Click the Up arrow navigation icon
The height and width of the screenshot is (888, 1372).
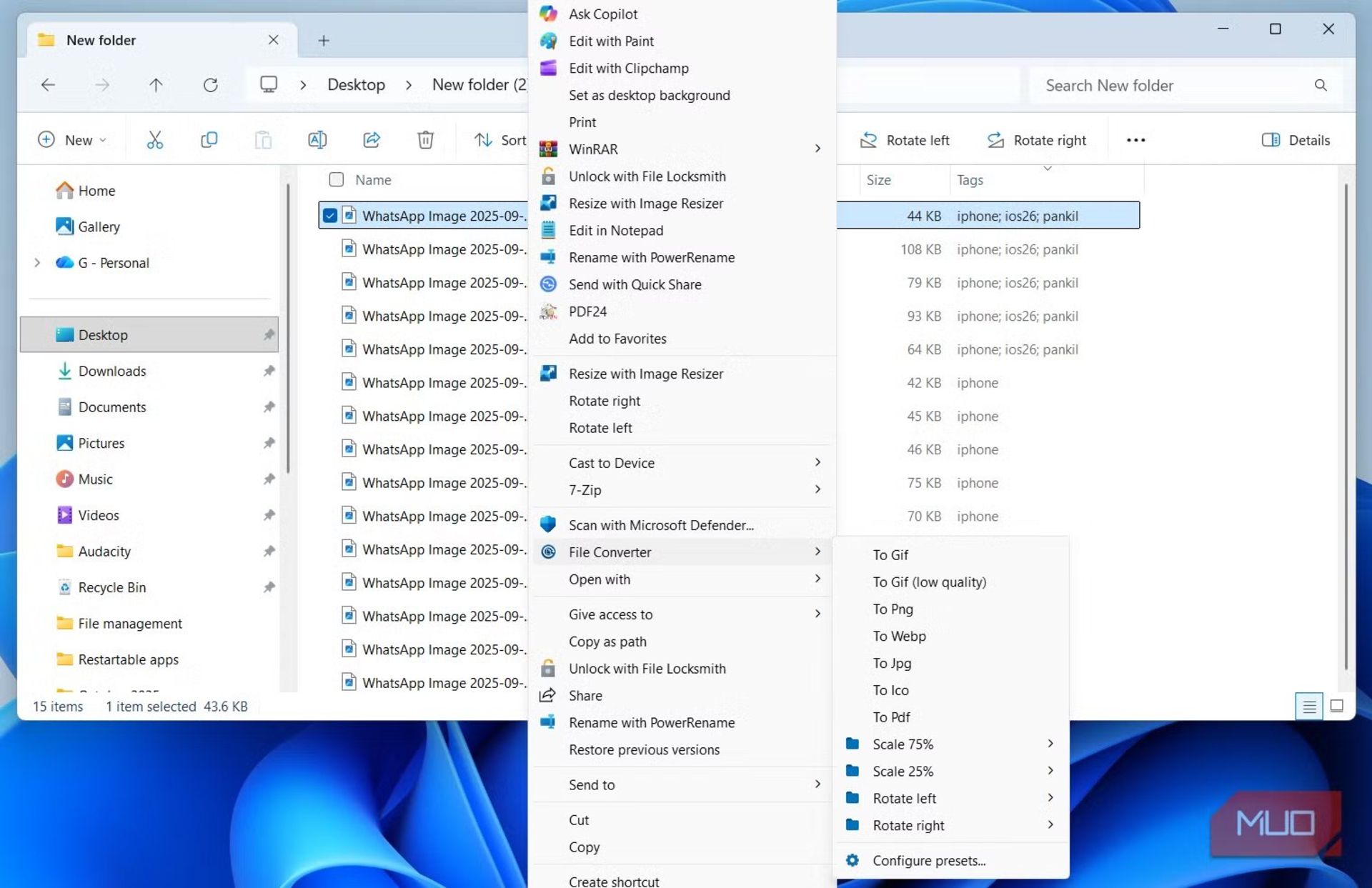(x=156, y=85)
